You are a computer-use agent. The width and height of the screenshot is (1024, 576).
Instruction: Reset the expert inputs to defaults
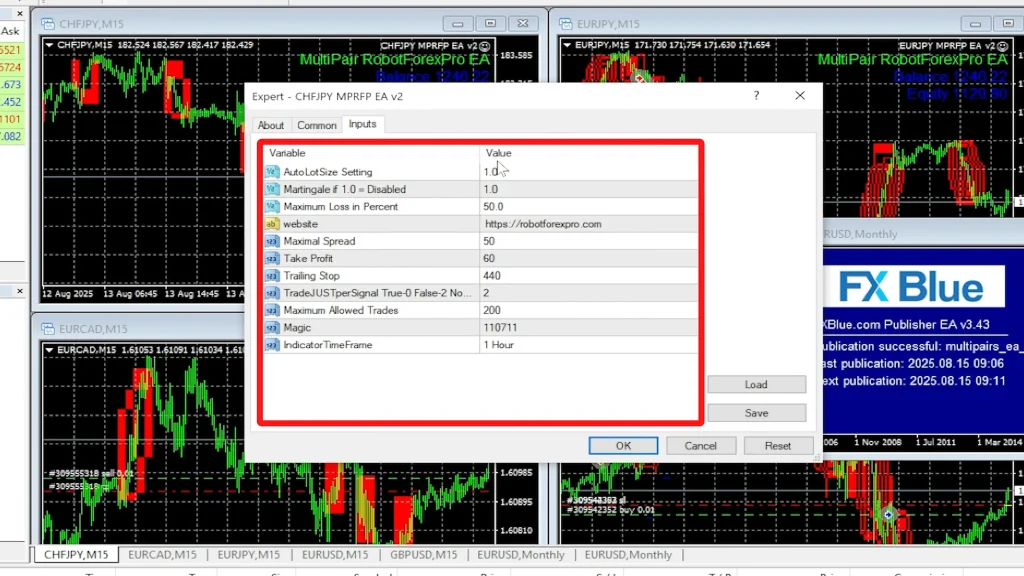pyautogui.click(x=777, y=446)
